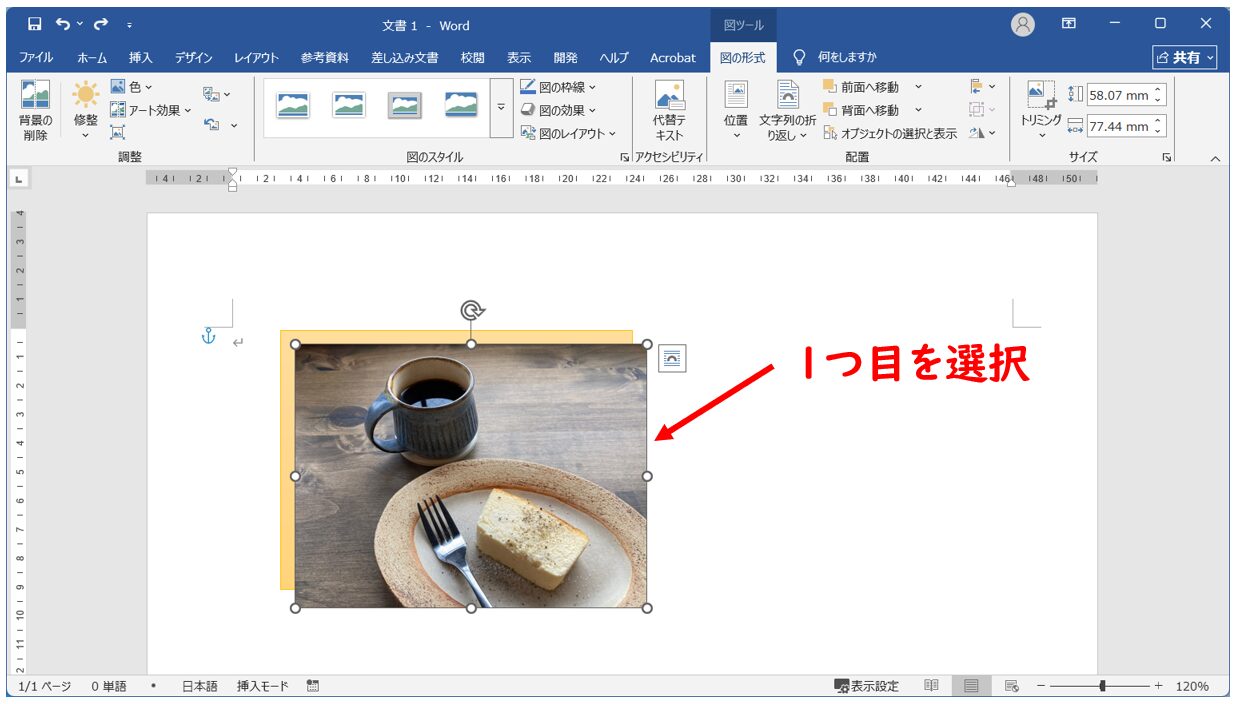Switch to the 表示 tab
This screenshot has width=1236, height=704.
point(519,58)
